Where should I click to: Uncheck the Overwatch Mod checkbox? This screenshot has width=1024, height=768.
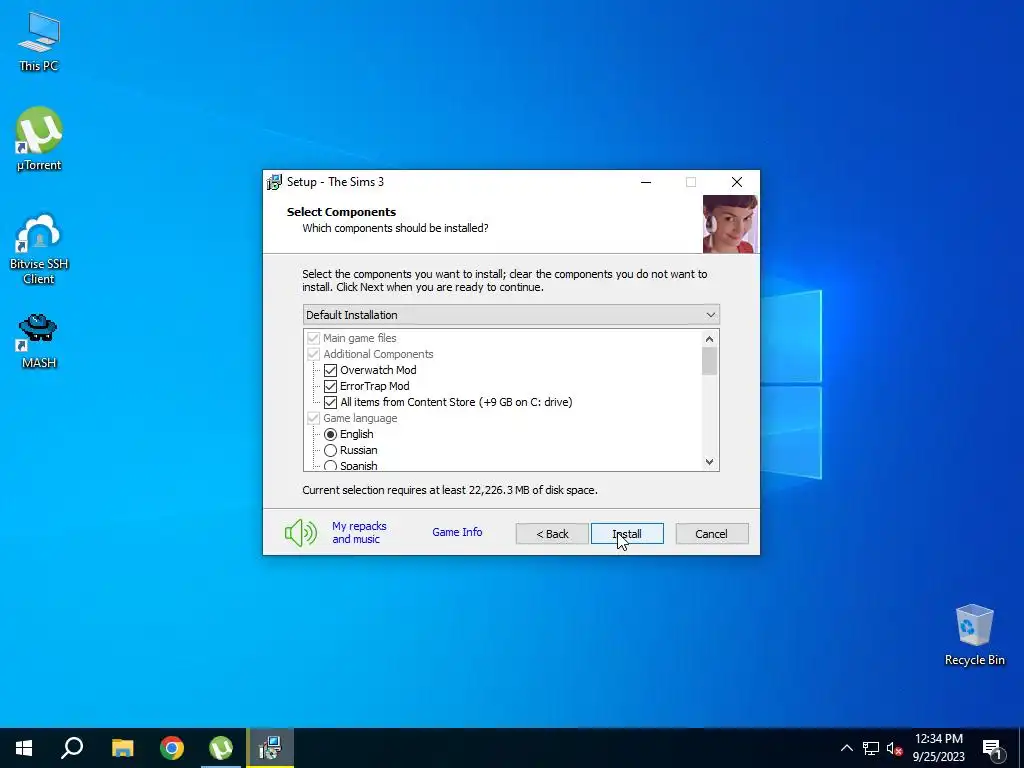click(x=330, y=370)
